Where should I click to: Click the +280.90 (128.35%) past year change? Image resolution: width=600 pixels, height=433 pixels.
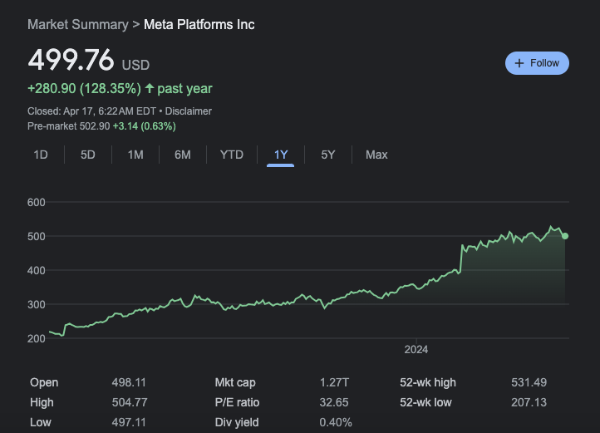click(x=119, y=88)
